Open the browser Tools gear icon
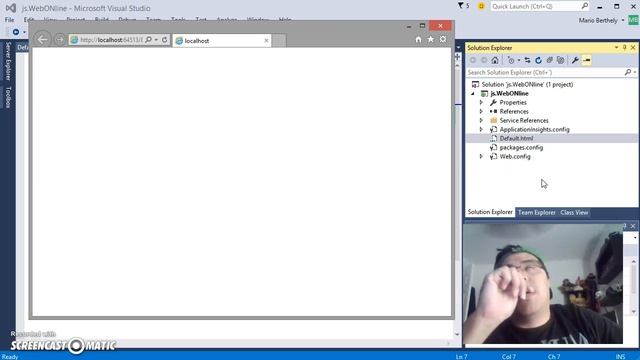Viewport: 640px width, 360px height. pyautogui.click(x=443, y=40)
